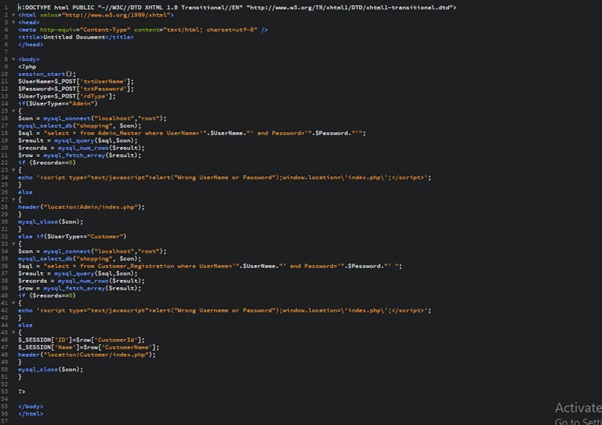Click the closing ?> PHP tag

[x=22, y=392]
